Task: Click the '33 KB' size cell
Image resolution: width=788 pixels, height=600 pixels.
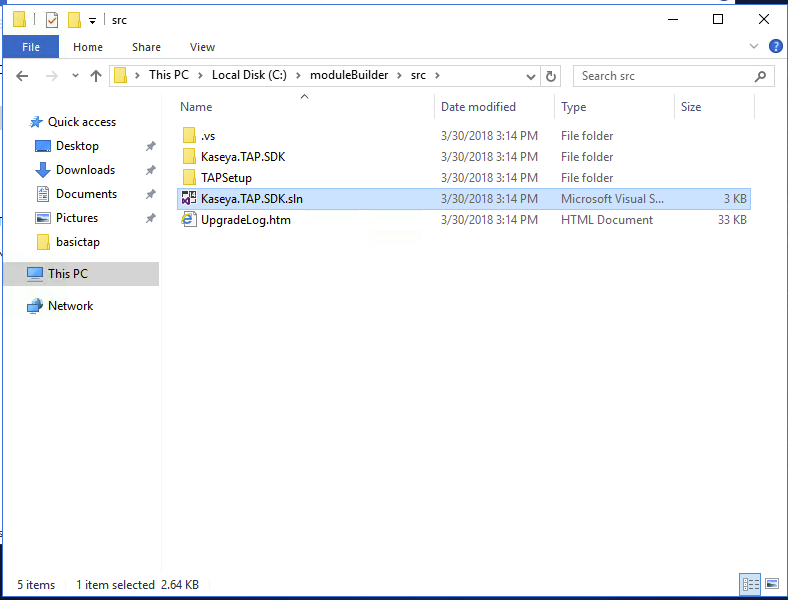Action: click(732, 220)
